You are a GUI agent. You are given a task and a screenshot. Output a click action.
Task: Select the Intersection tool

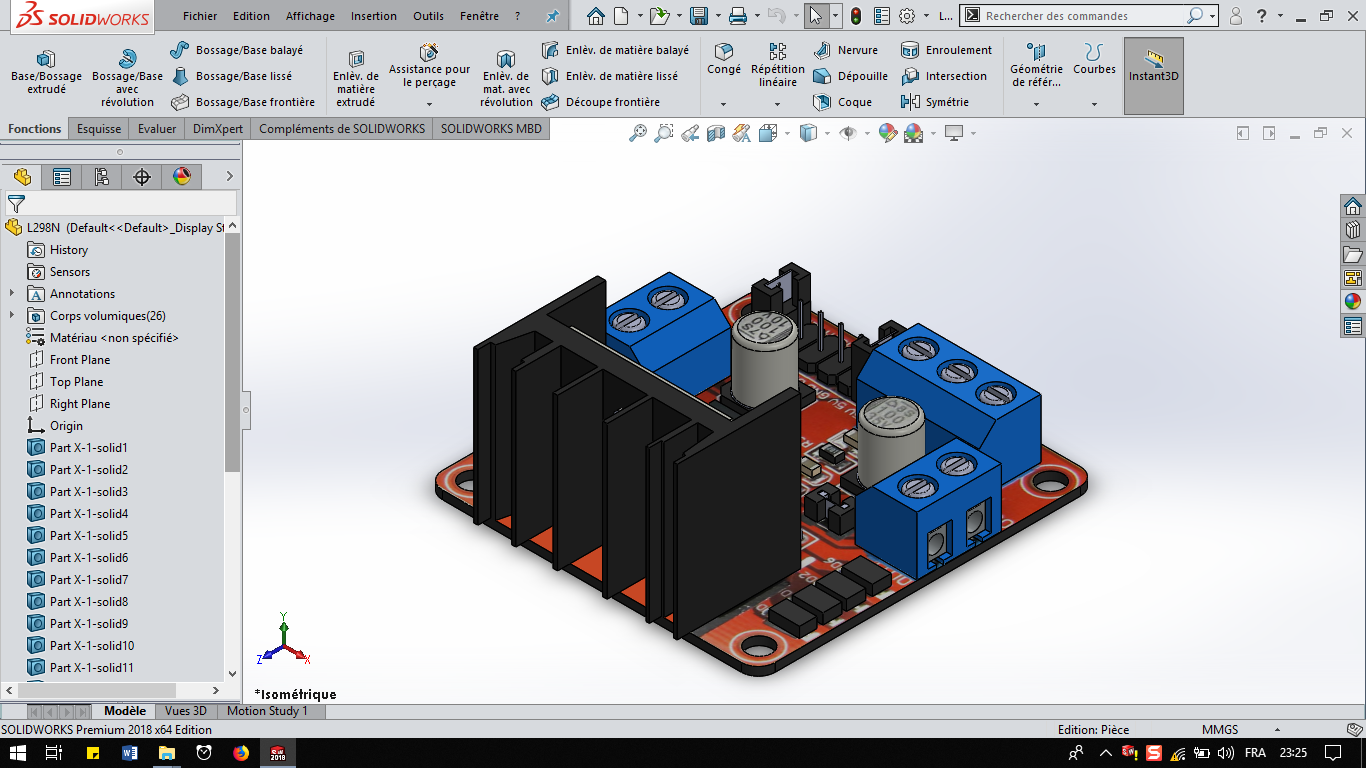pos(944,76)
